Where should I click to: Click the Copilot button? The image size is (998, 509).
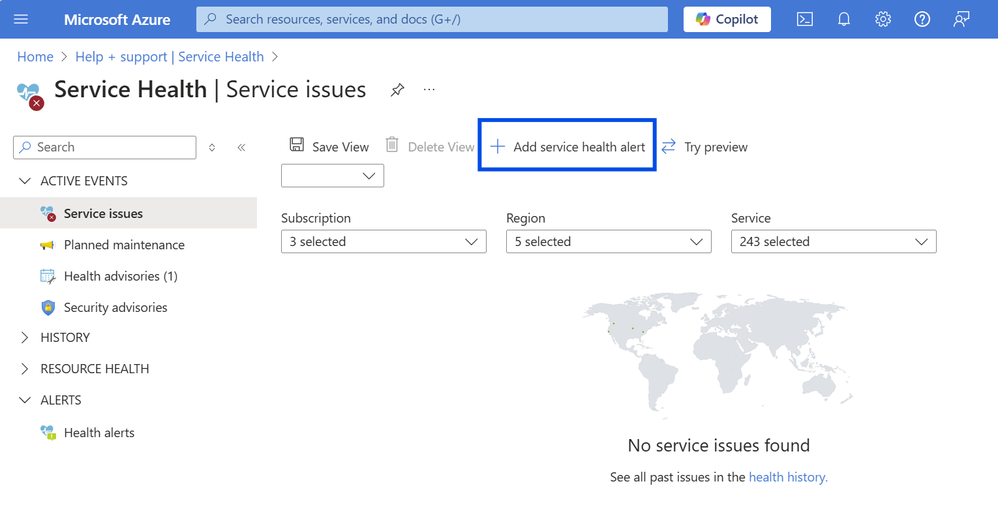(x=727, y=19)
